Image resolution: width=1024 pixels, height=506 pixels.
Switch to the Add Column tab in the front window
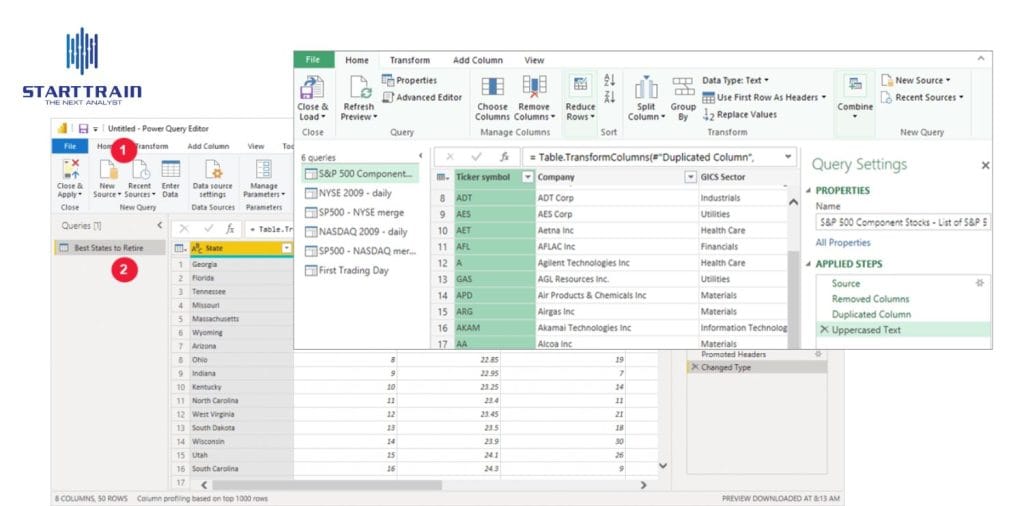point(477,60)
